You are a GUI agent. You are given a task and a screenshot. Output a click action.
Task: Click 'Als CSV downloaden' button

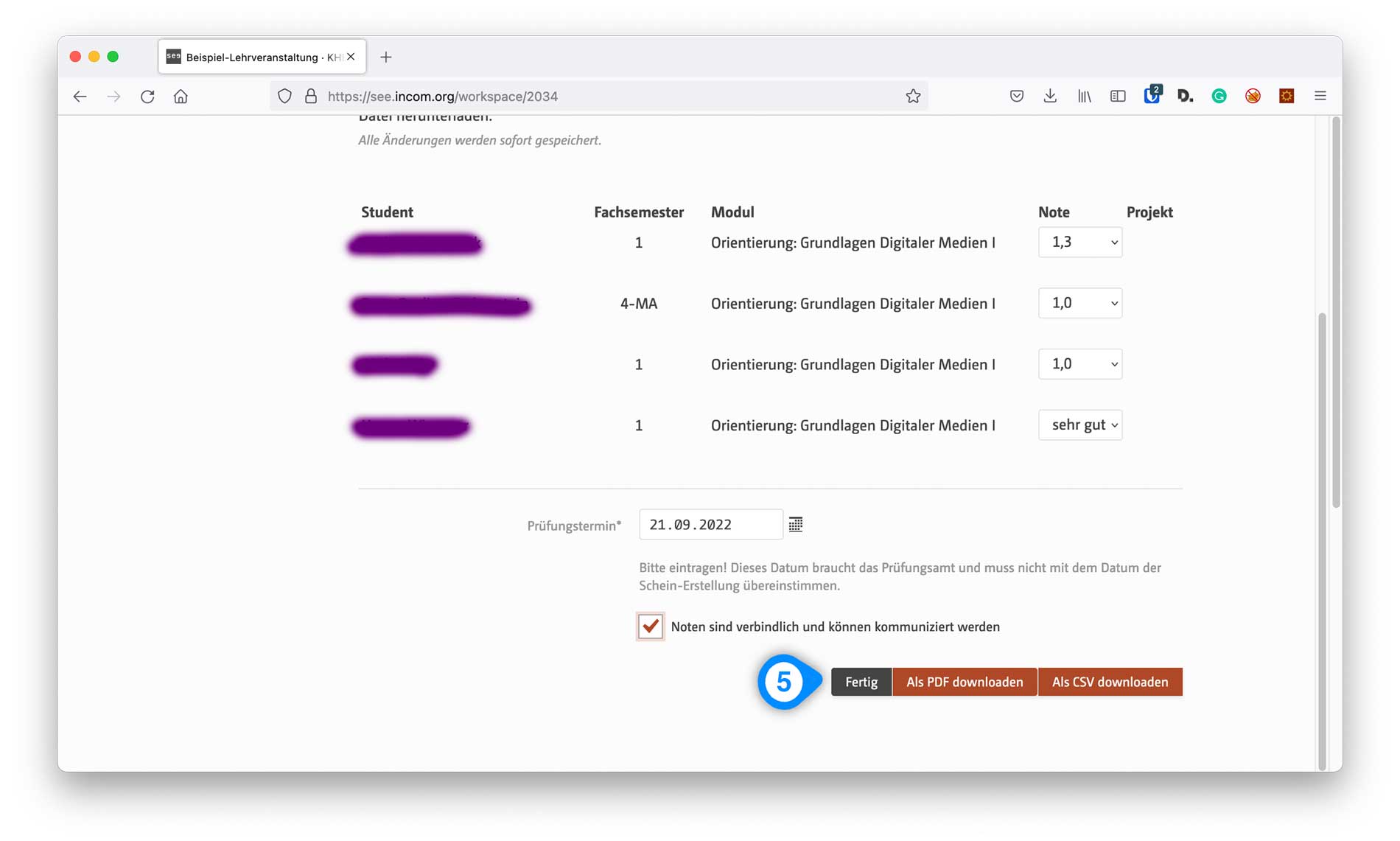point(1110,682)
